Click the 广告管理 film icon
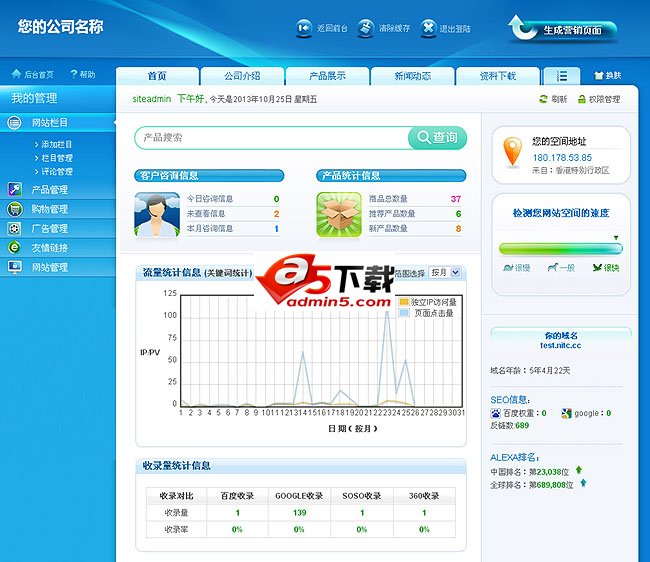Screen dimensions: 650x562 coord(15,228)
